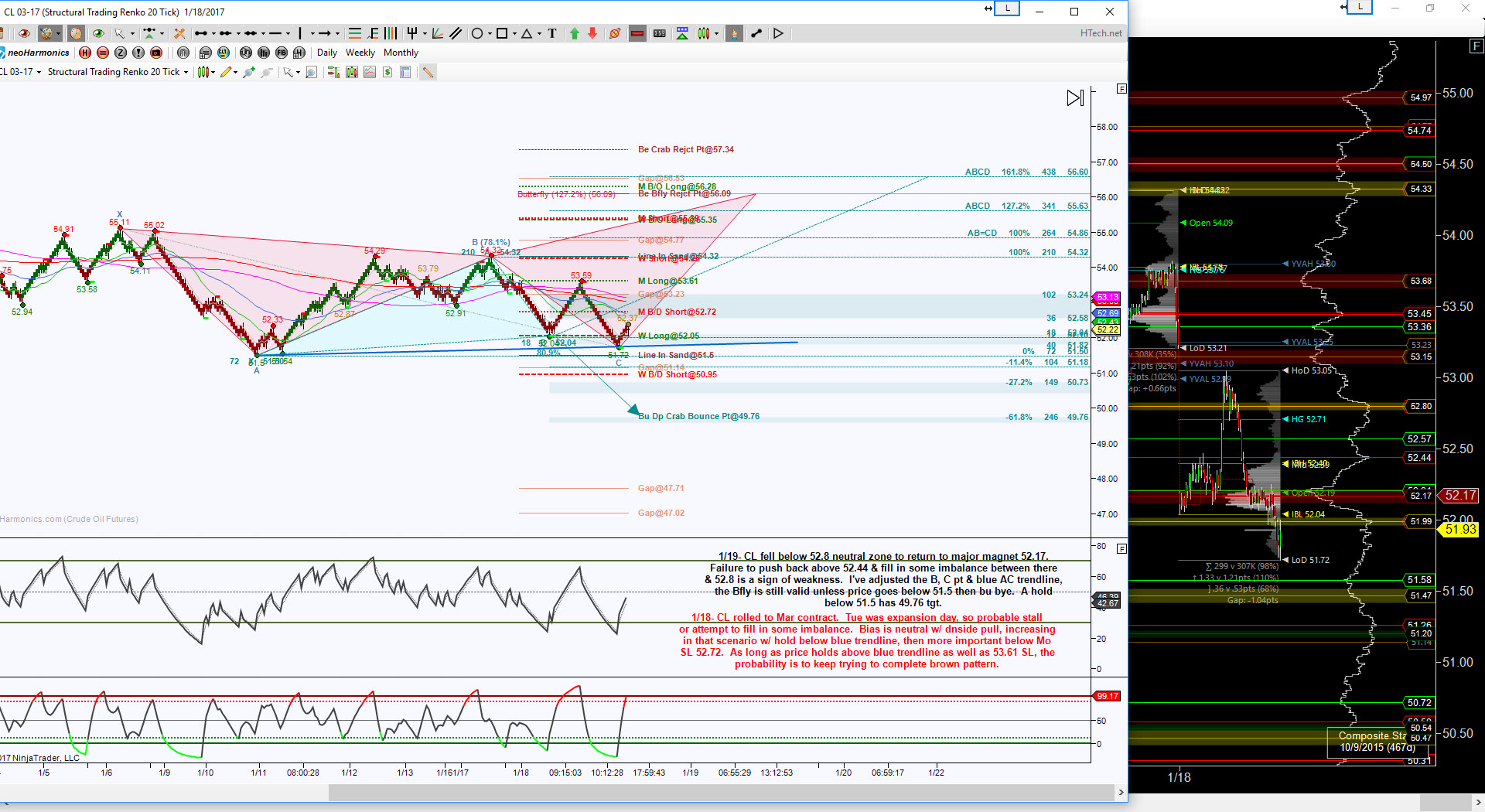1485x812 pixels.
Task: Open the CL 03-17 instrument dropdown
Action: tap(21, 72)
